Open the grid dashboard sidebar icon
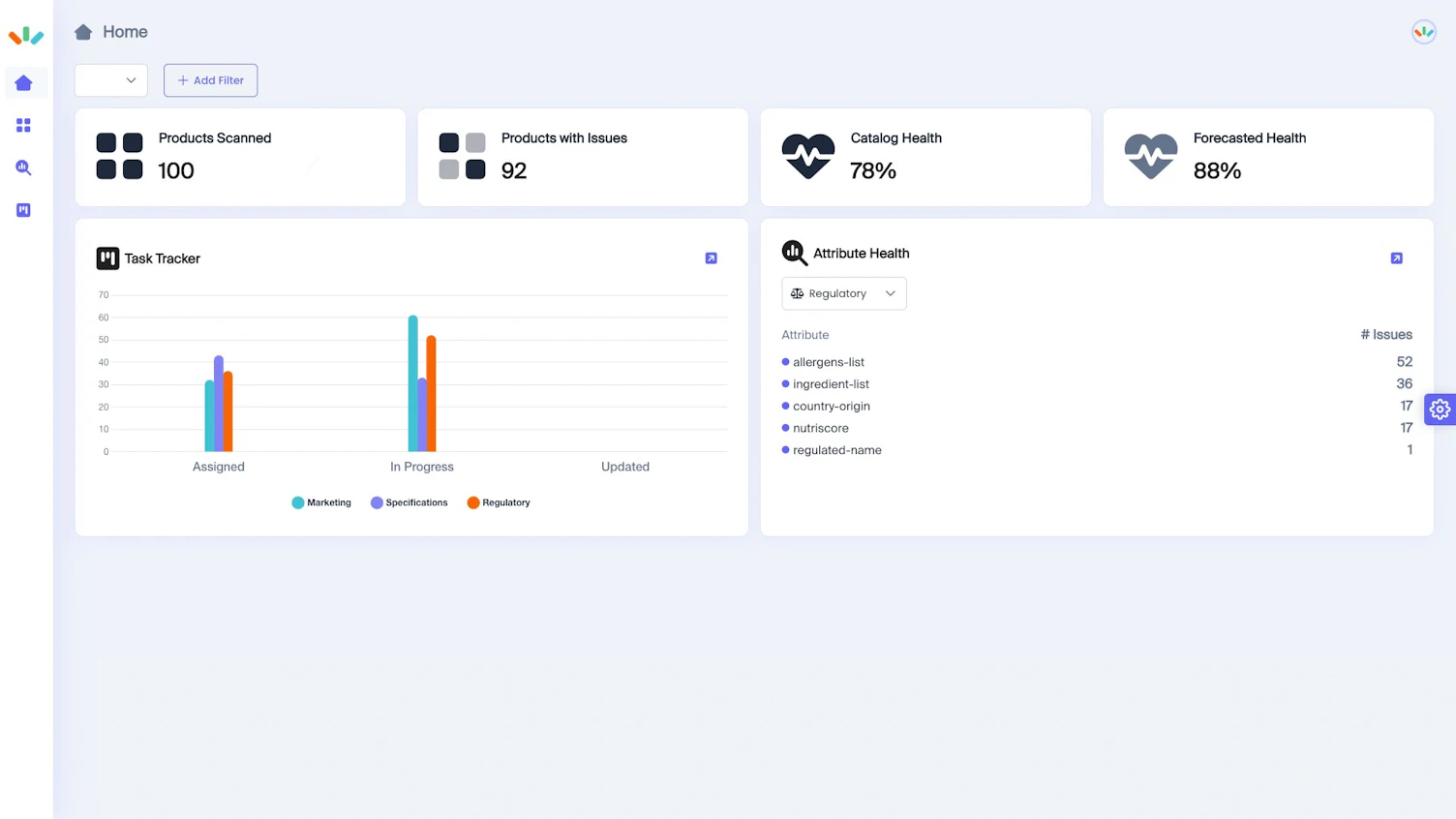This screenshot has height=819, width=1456. (24, 126)
